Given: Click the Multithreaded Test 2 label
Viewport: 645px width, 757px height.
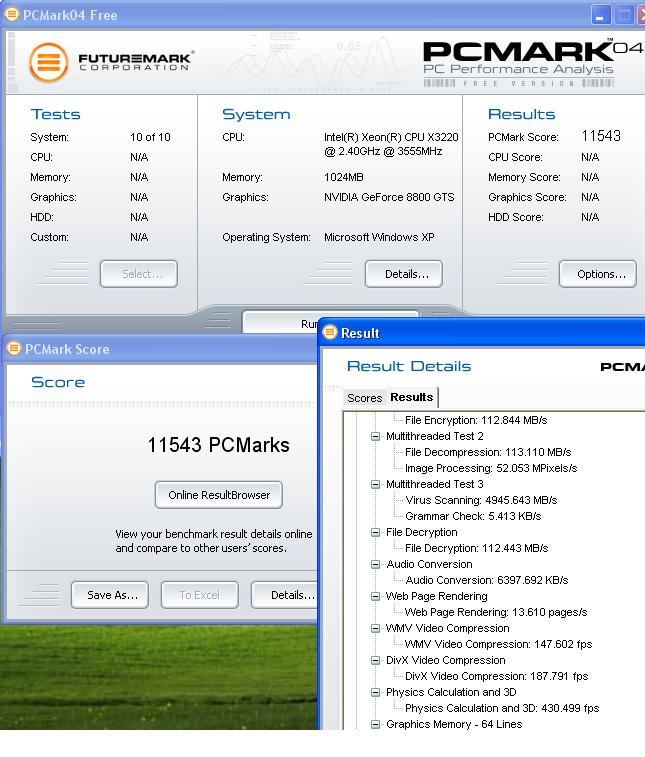Looking at the screenshot, I should point(435,436).
